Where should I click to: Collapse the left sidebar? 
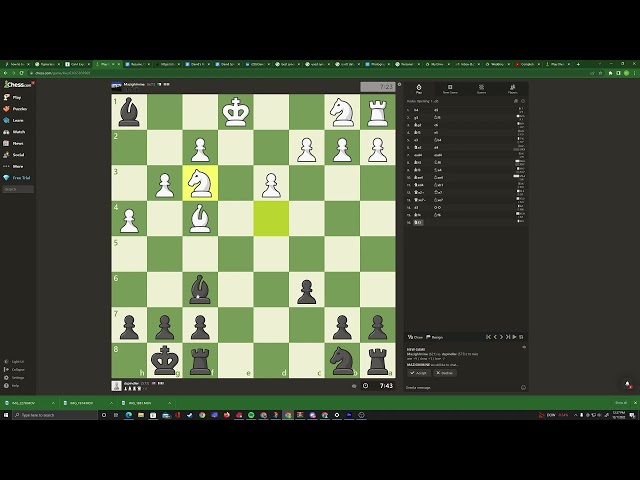point(14,369)
